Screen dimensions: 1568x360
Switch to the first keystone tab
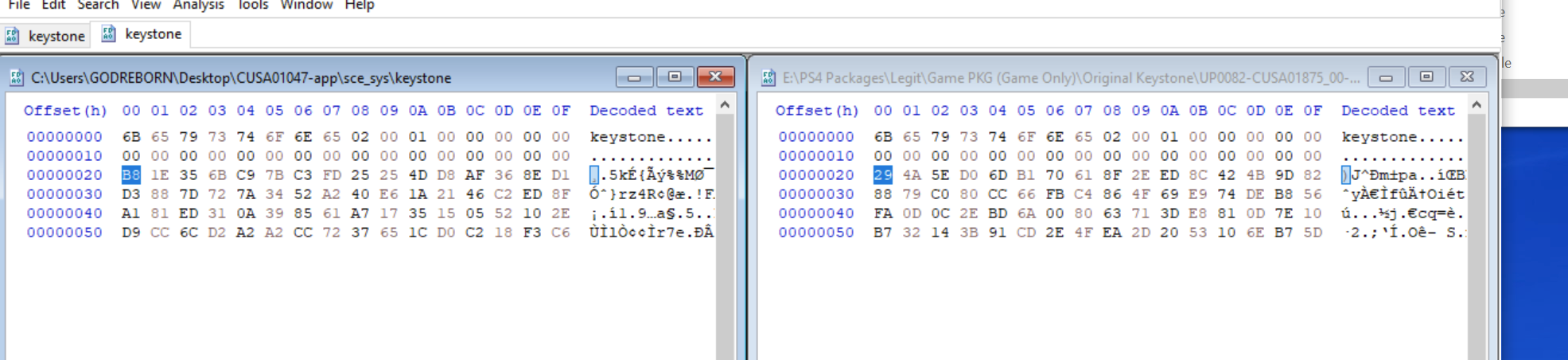click(x=45, y=36)
